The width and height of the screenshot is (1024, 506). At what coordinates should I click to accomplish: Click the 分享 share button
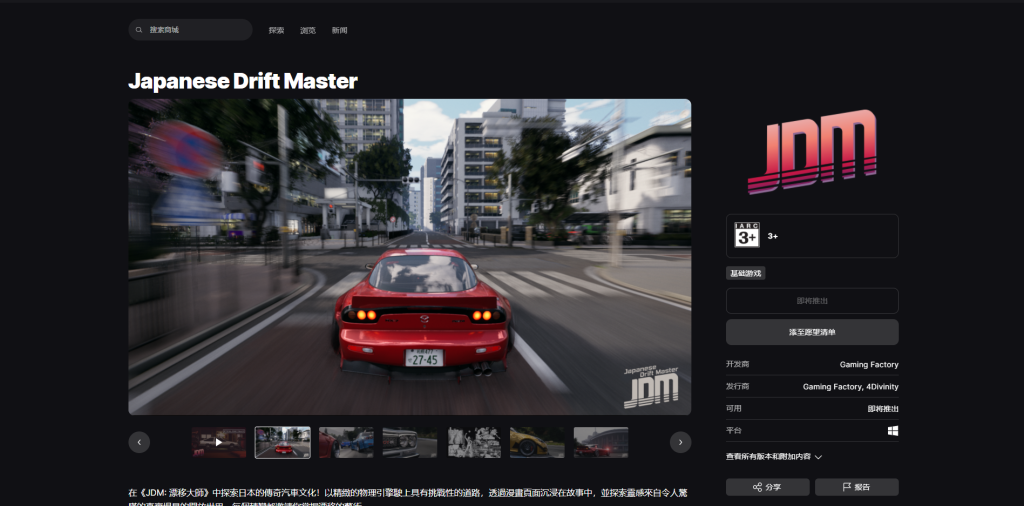tap(767, 487)
